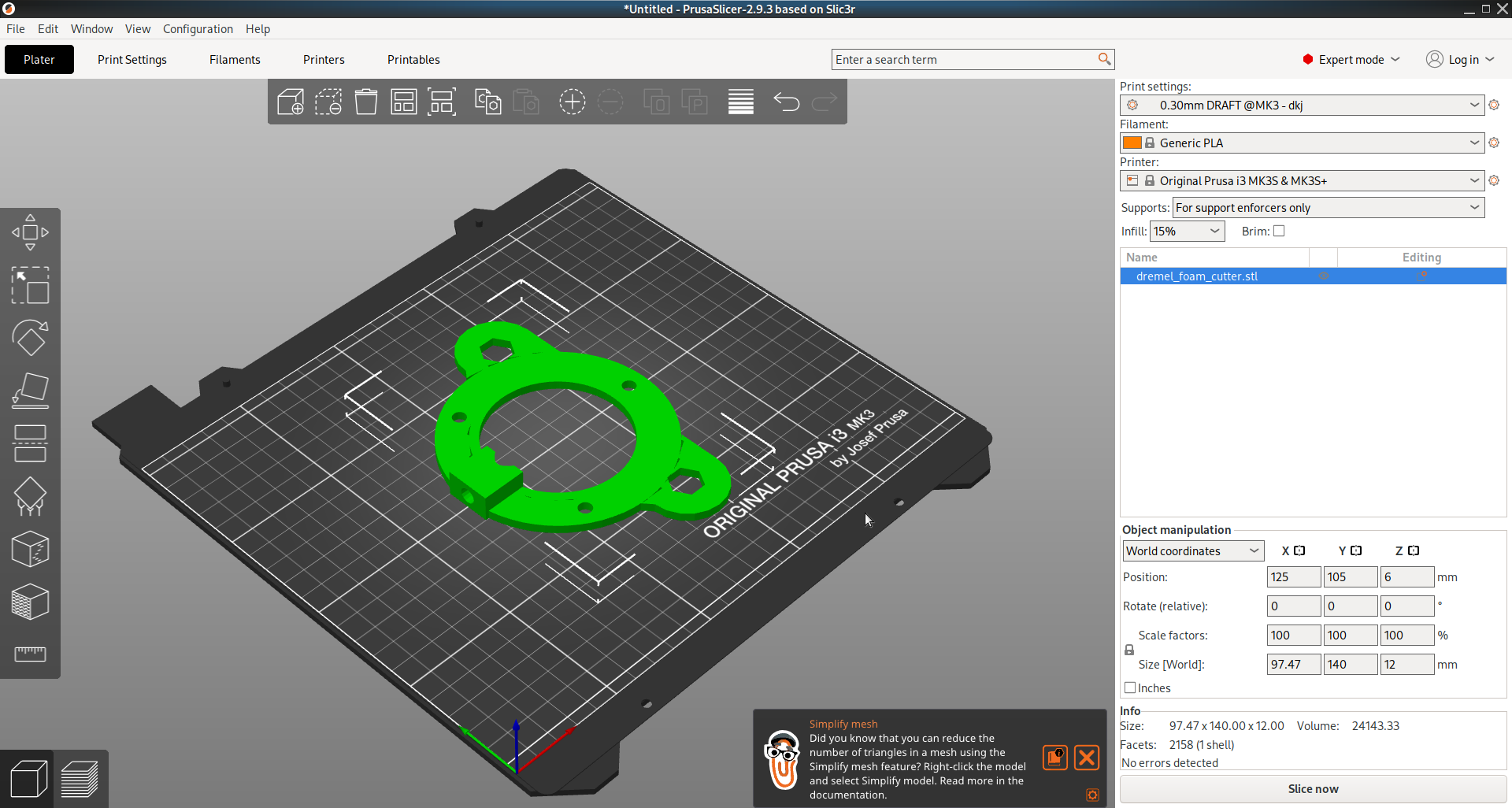Open the World coordinates dropdown

tap(1192, 550)
